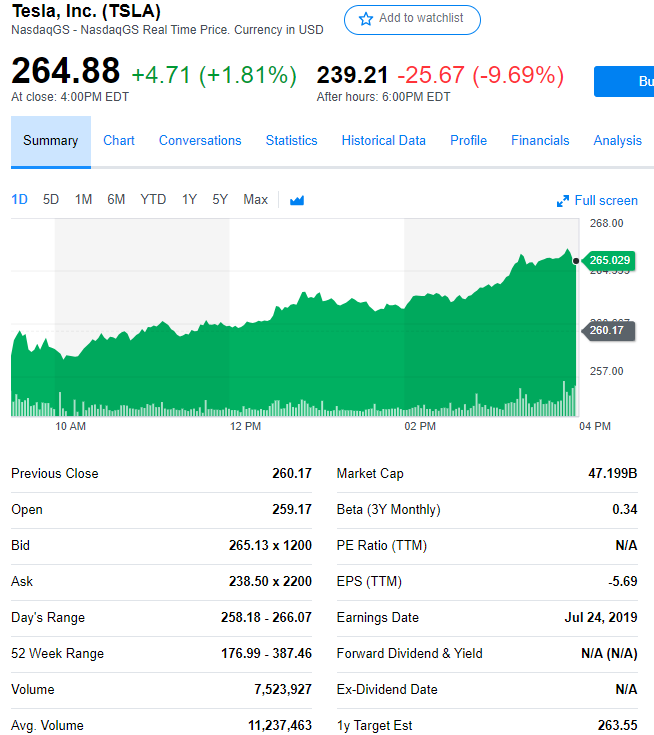The image size is (654, 735).
Task: Click the Beta value 0.34
Action: [624, 510]
